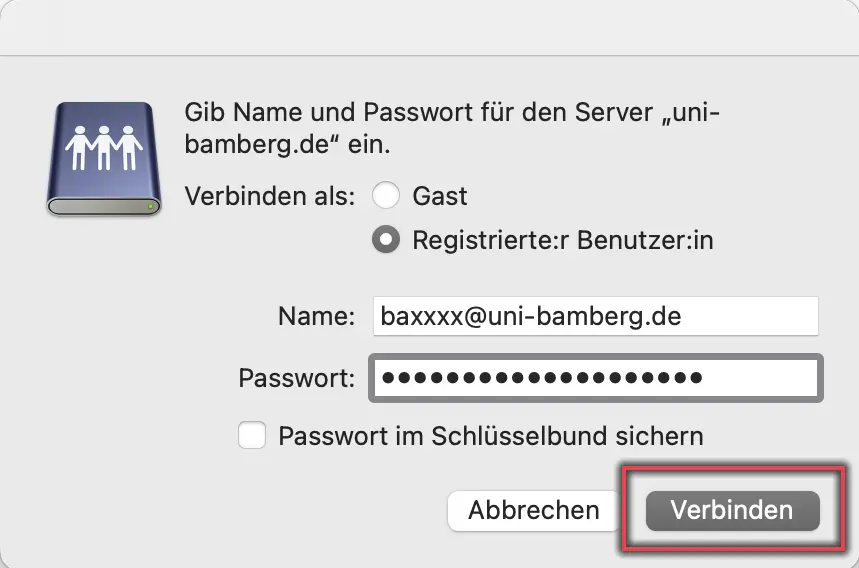Click the empty dialog title bar
Viewport: 859px width, 568px height.
tap(430, 27)
